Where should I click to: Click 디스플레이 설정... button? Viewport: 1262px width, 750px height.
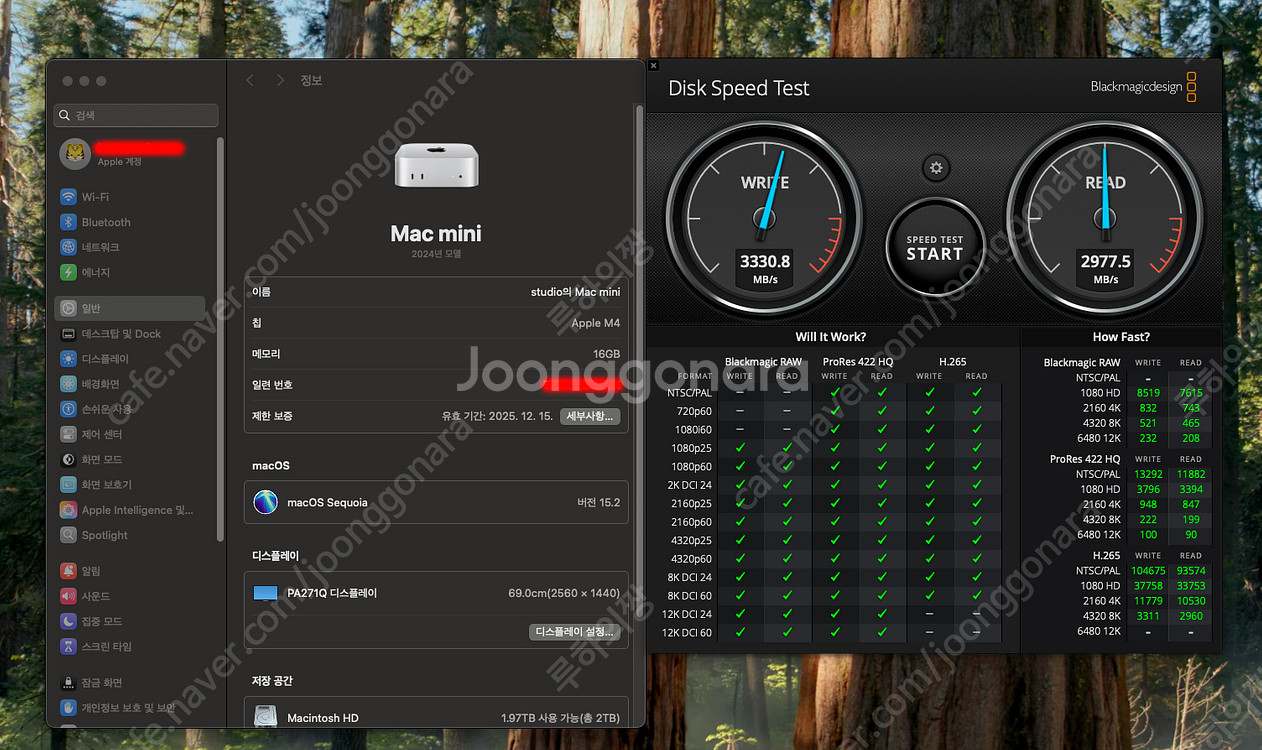coord(575,632)
